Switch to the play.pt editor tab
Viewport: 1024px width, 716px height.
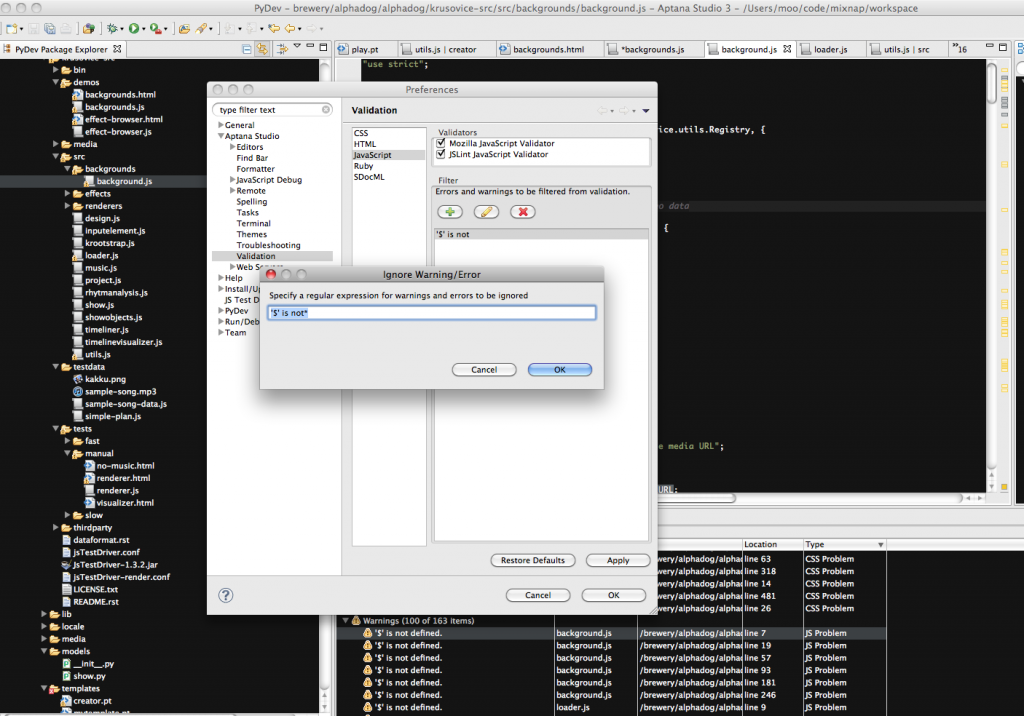(364, 49)
